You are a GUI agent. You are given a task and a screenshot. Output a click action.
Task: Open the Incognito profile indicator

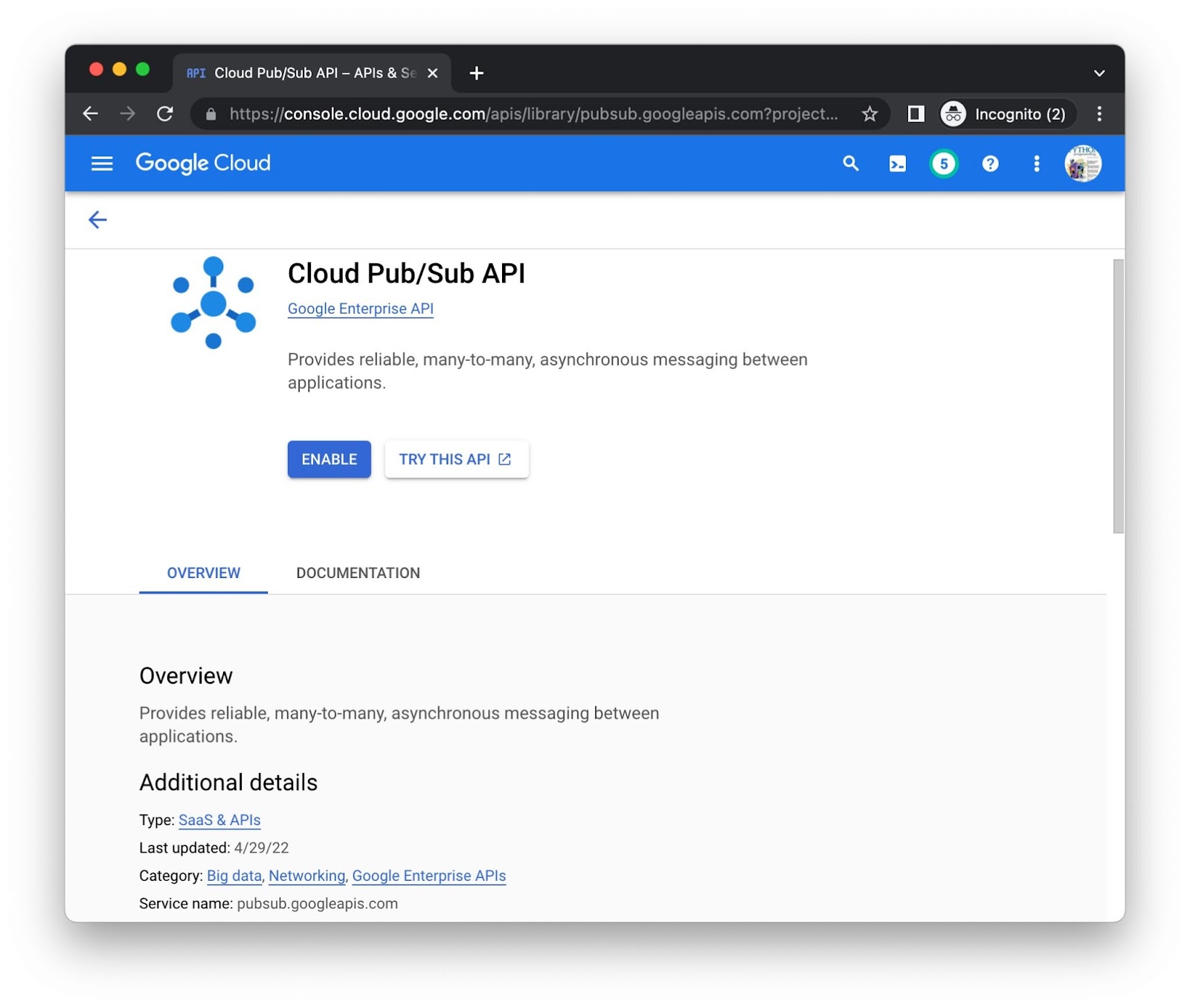pos(1006,114)
